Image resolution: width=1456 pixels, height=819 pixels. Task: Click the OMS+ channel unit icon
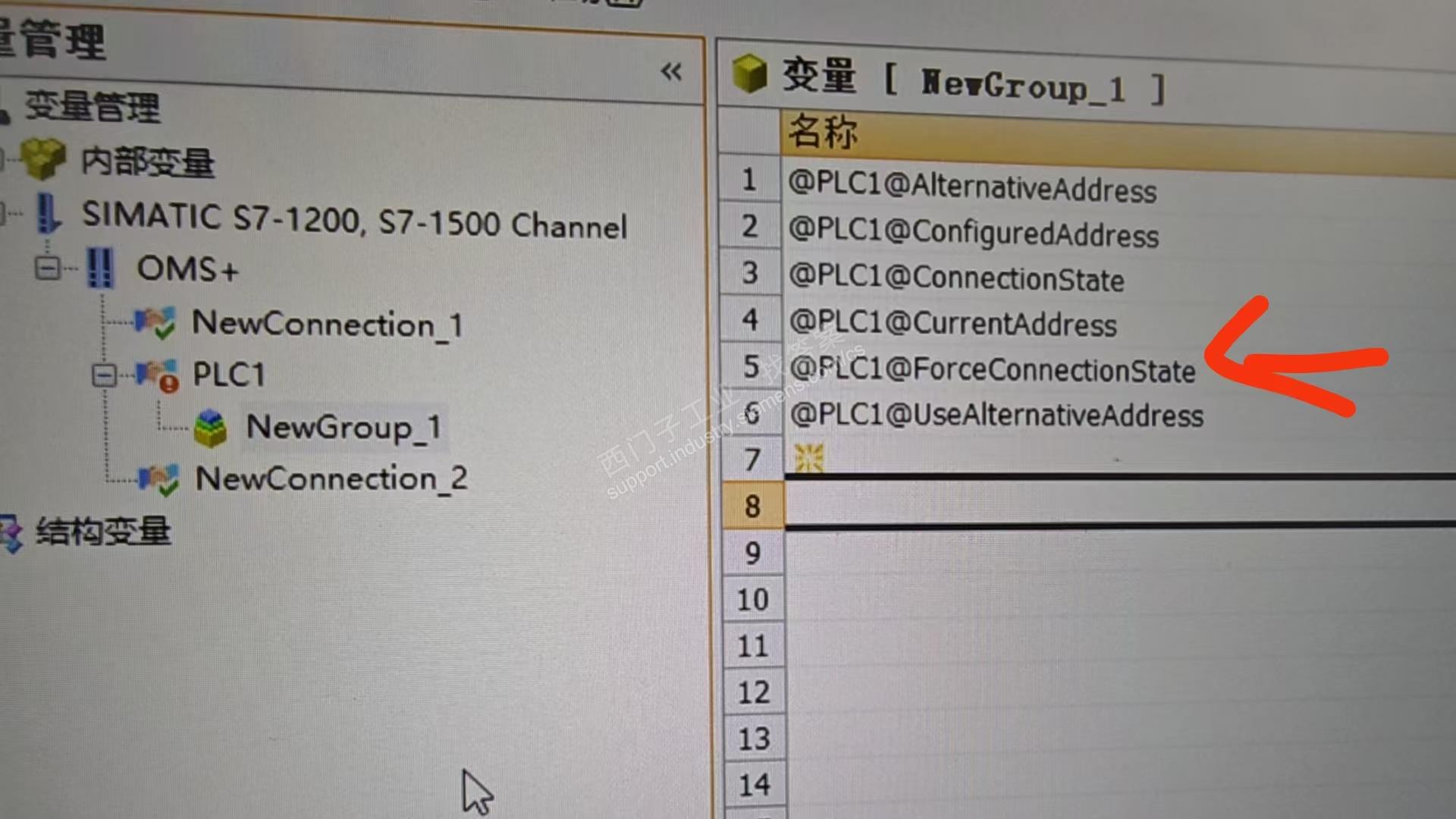click(x=100, y=268)
